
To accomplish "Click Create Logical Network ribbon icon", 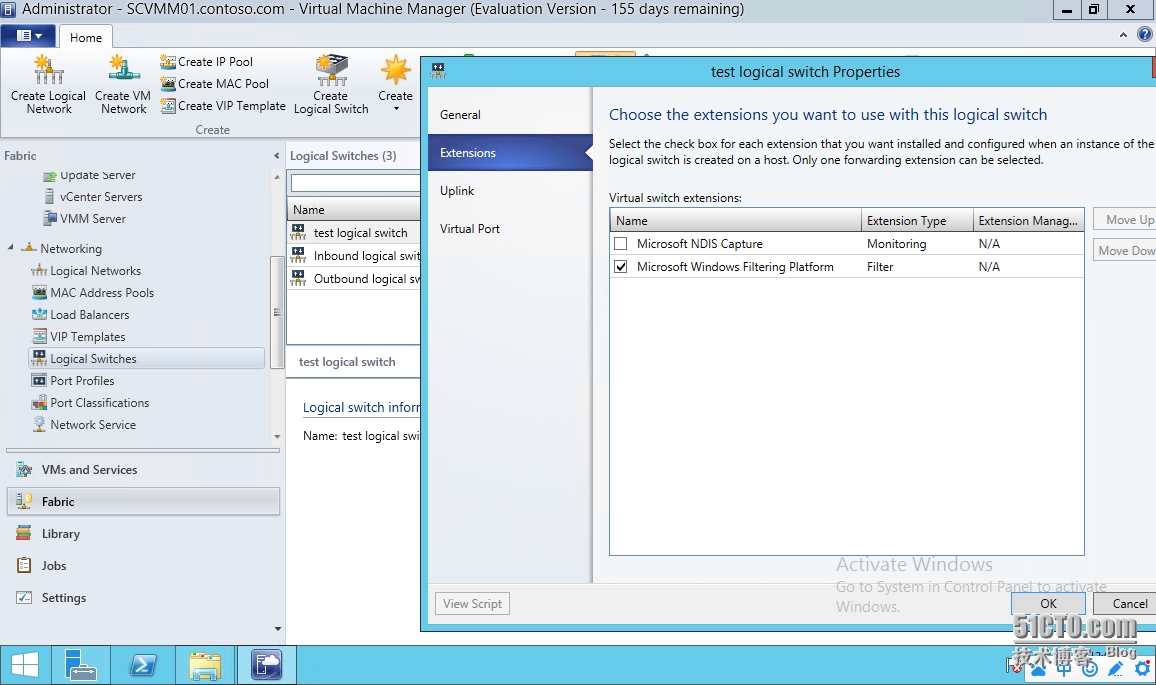I will (49, 84).
